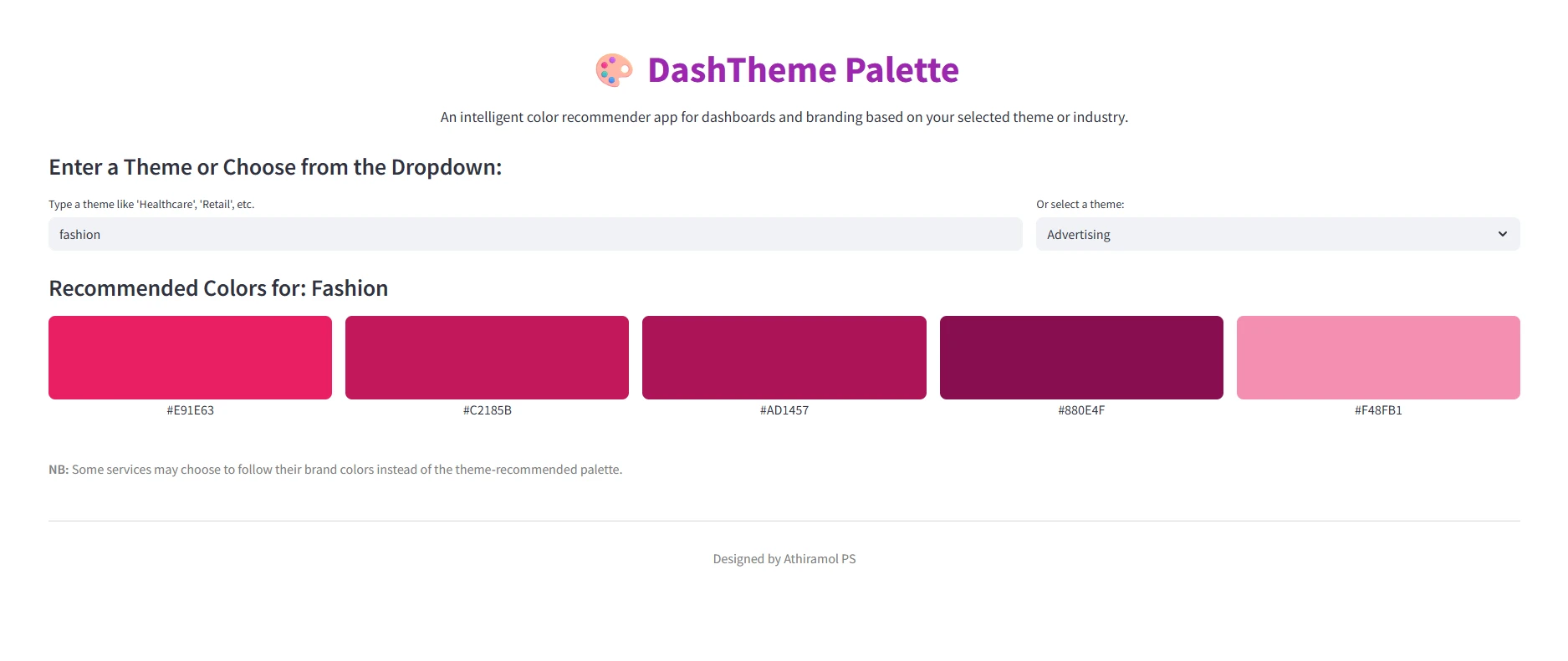The image size is (1568, 661).
Task: Click the palette icon beside DashTheme Palette title
Action: (615, 70)
